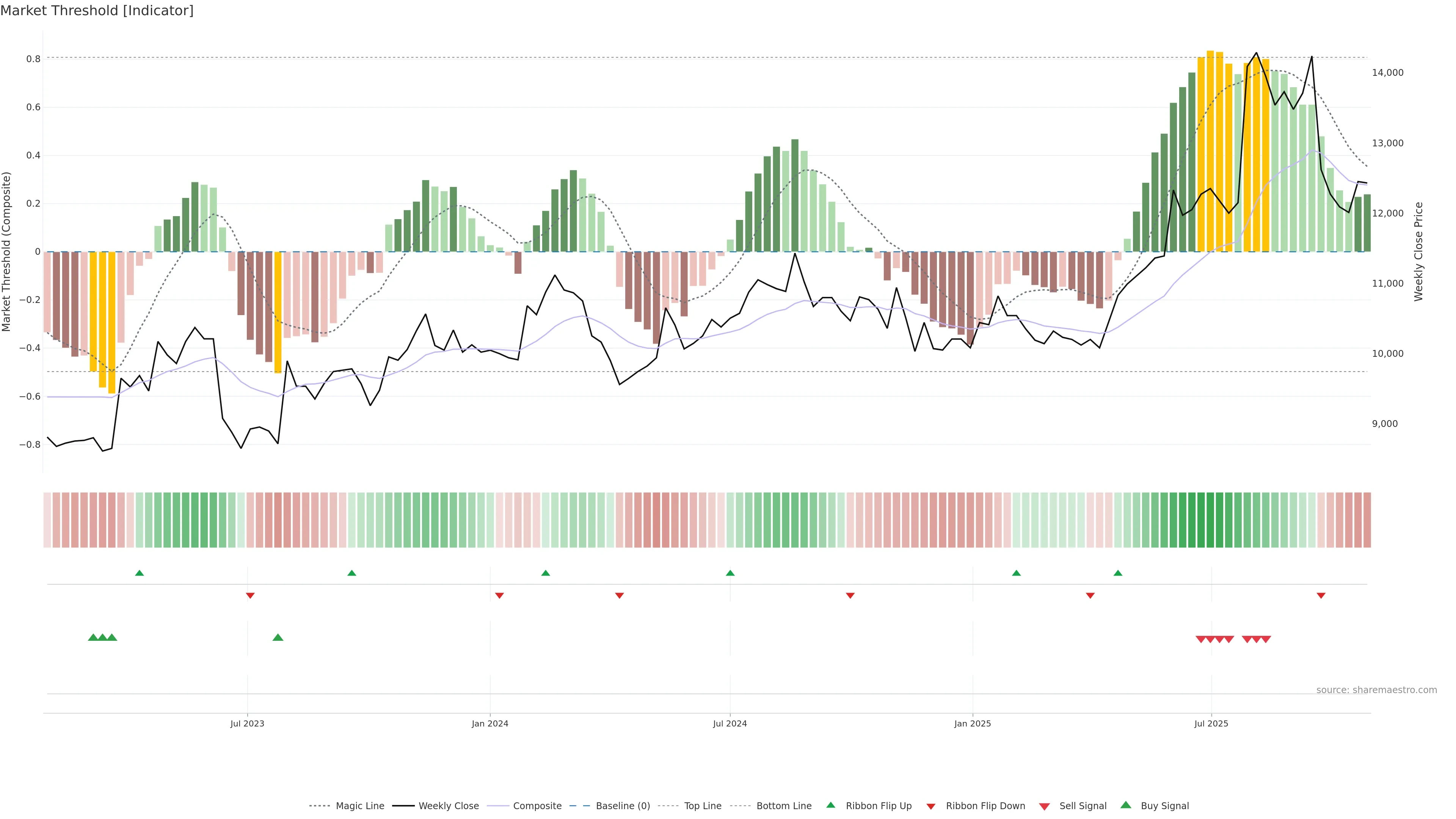Click the Market Threshold [Indicator] chart title

(97, 11)
